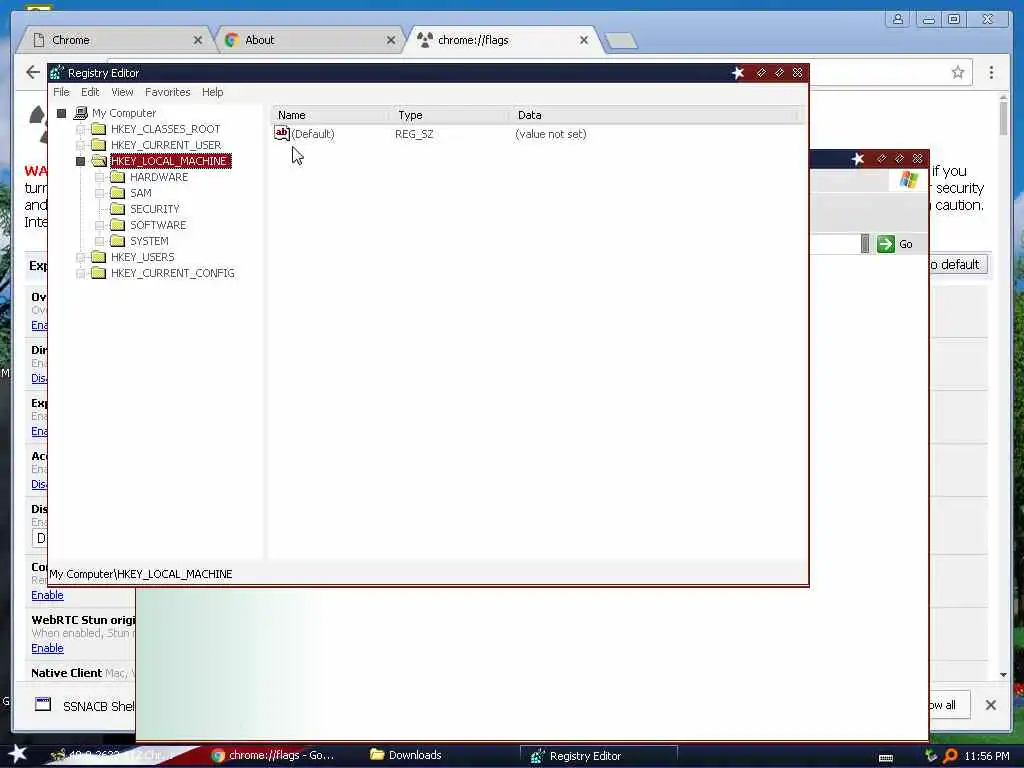Switch to chrome://flags taskbar button
The width and height of the screenshot is (1024, 768).
(274, 755)
